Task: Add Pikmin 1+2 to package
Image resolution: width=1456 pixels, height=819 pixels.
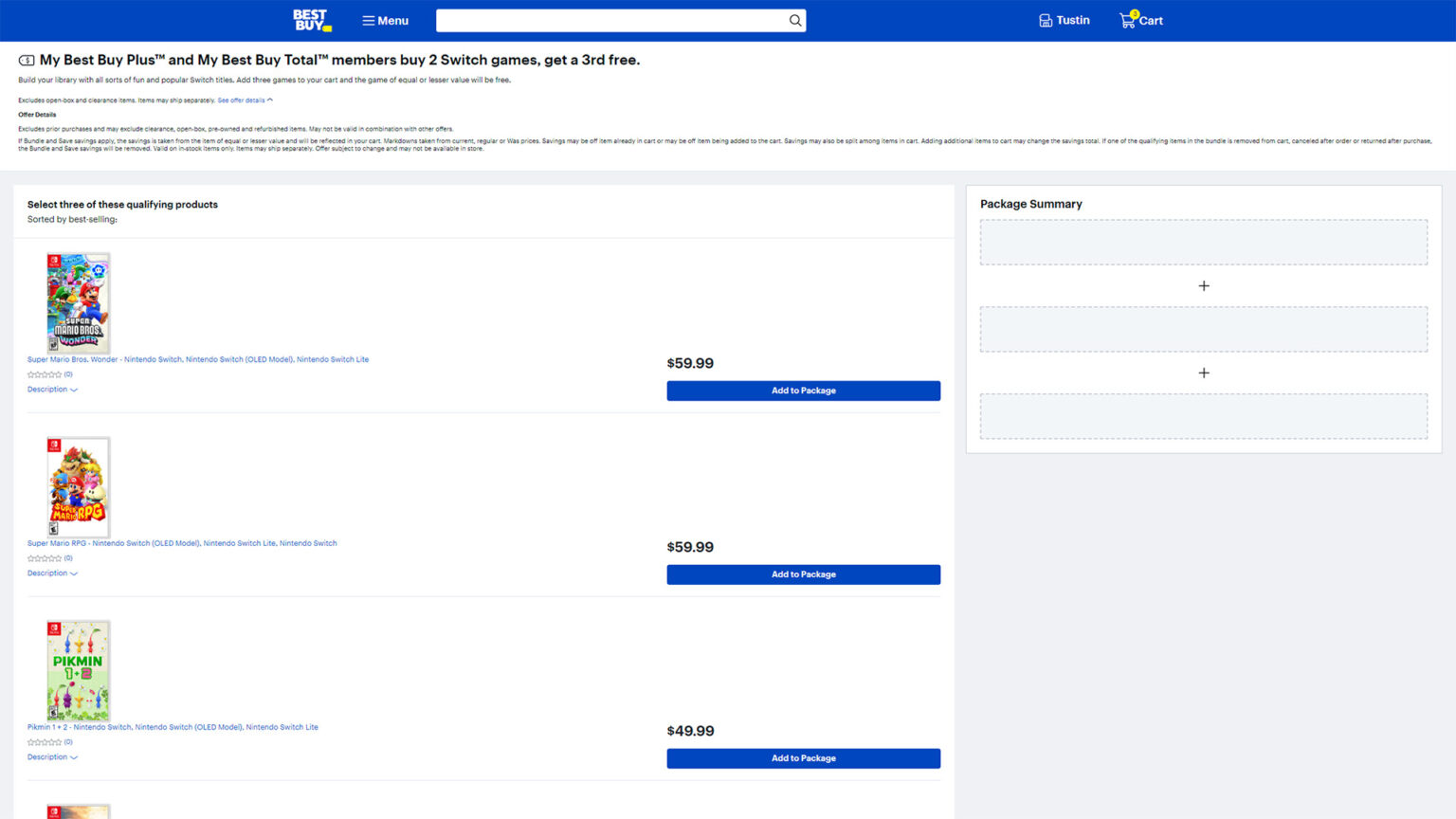Action: coord(803,758)
